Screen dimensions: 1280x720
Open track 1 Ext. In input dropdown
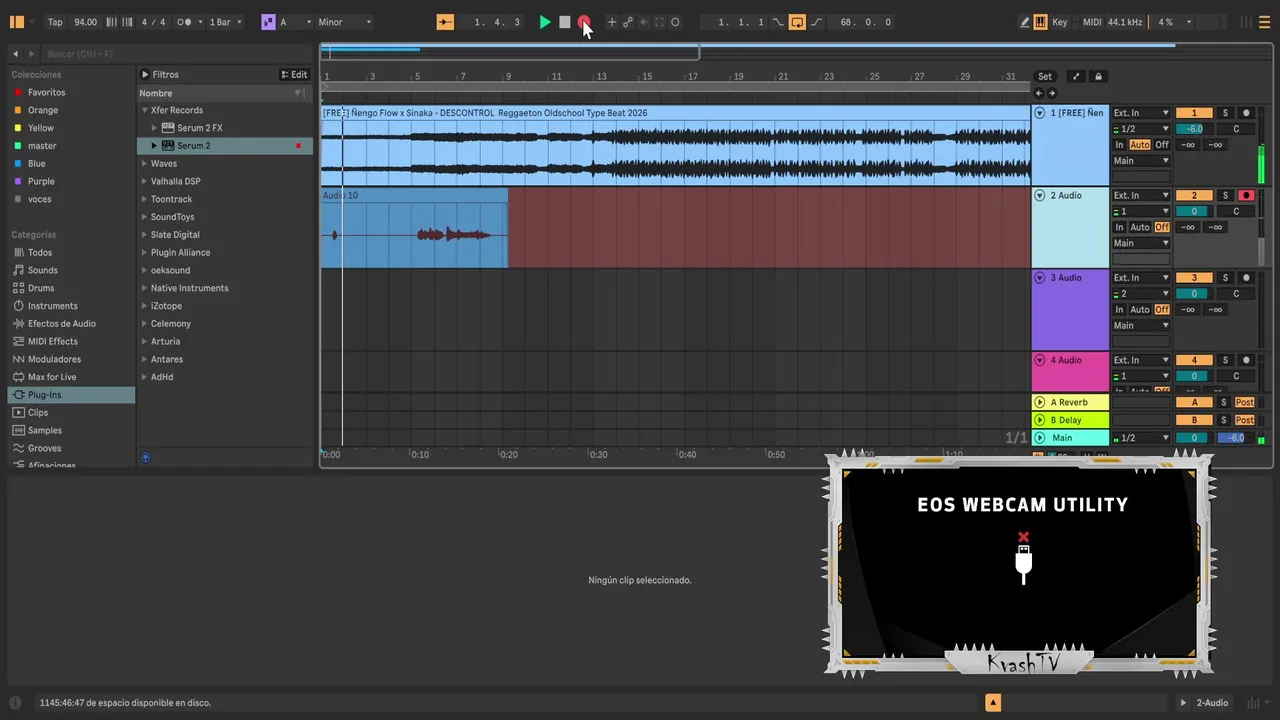1141,113
